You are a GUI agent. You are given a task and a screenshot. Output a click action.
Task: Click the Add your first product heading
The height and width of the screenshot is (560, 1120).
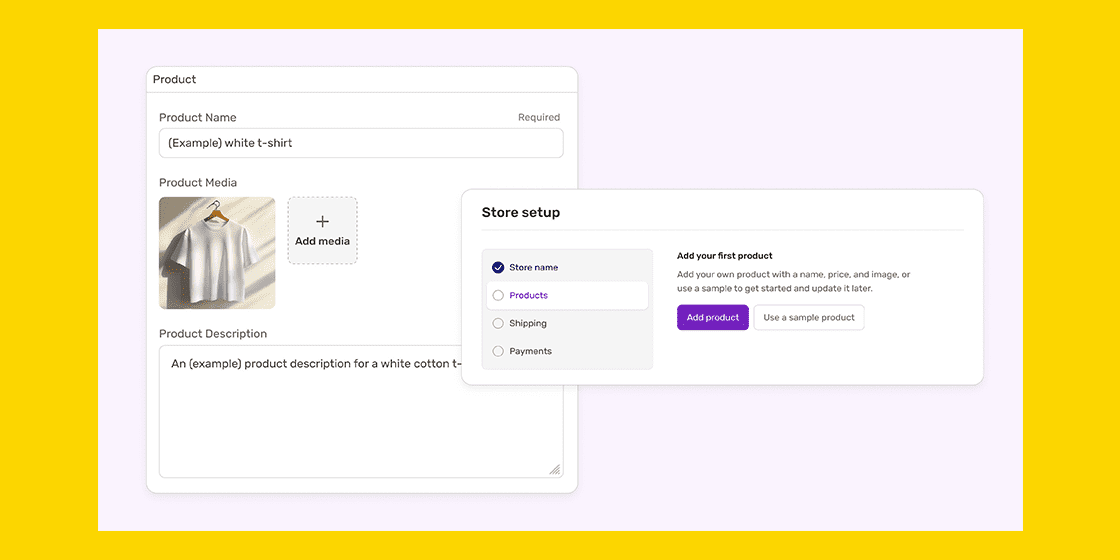(725, 256)
